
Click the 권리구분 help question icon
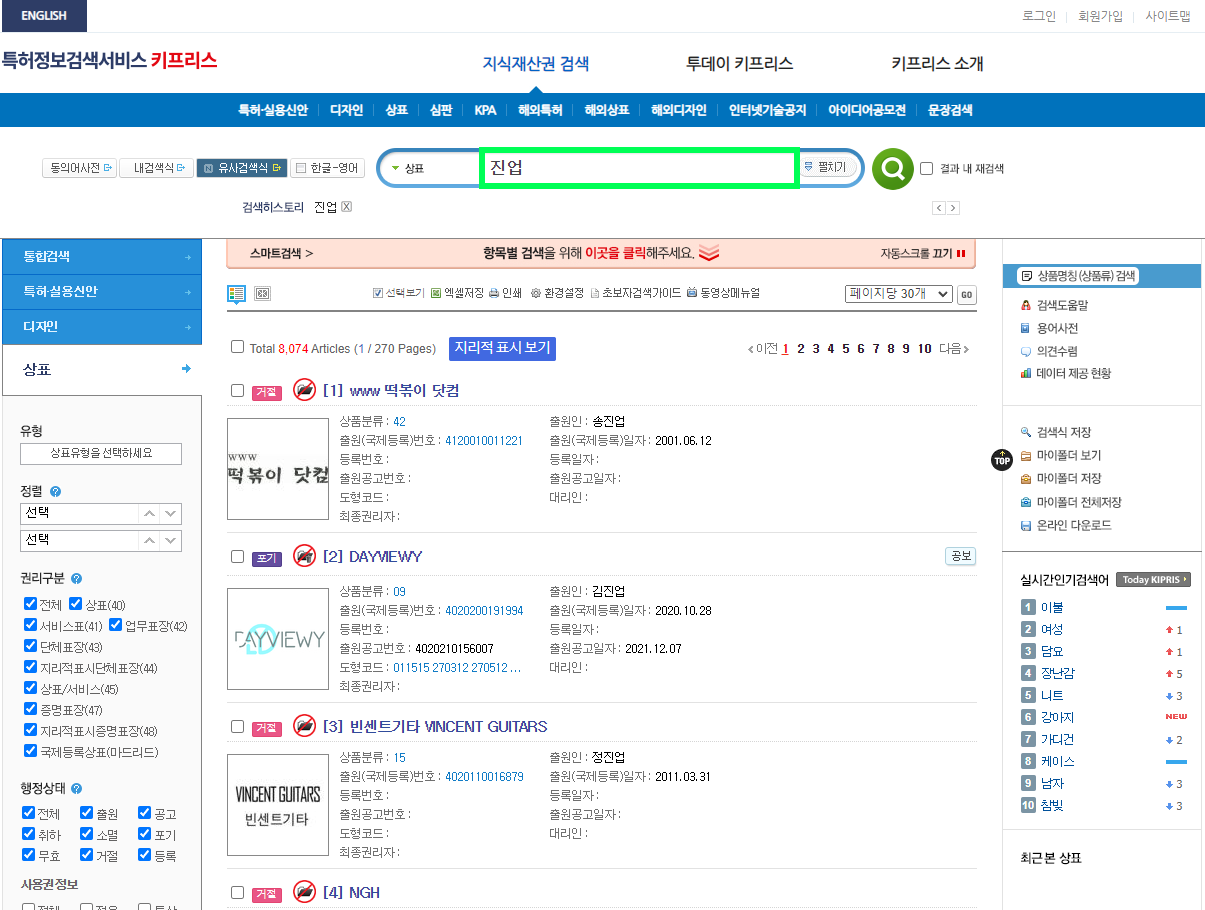(76, 578)
